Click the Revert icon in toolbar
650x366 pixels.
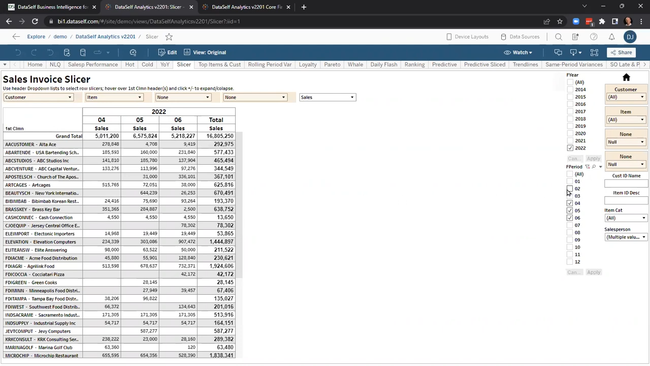tap(50, 53)
